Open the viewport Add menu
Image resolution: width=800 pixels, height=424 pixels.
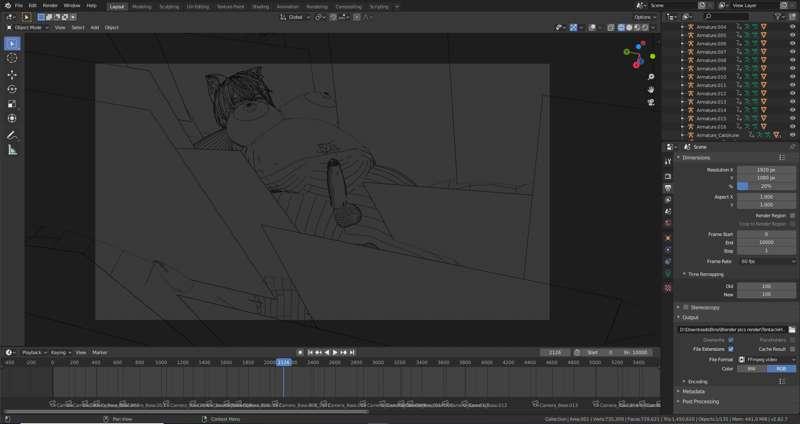pyautogui.click(x=94, y=28)
